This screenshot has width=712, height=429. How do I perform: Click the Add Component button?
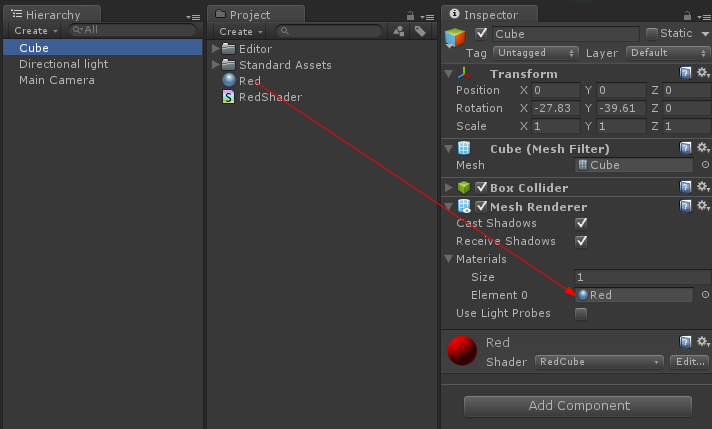[578, 406]
